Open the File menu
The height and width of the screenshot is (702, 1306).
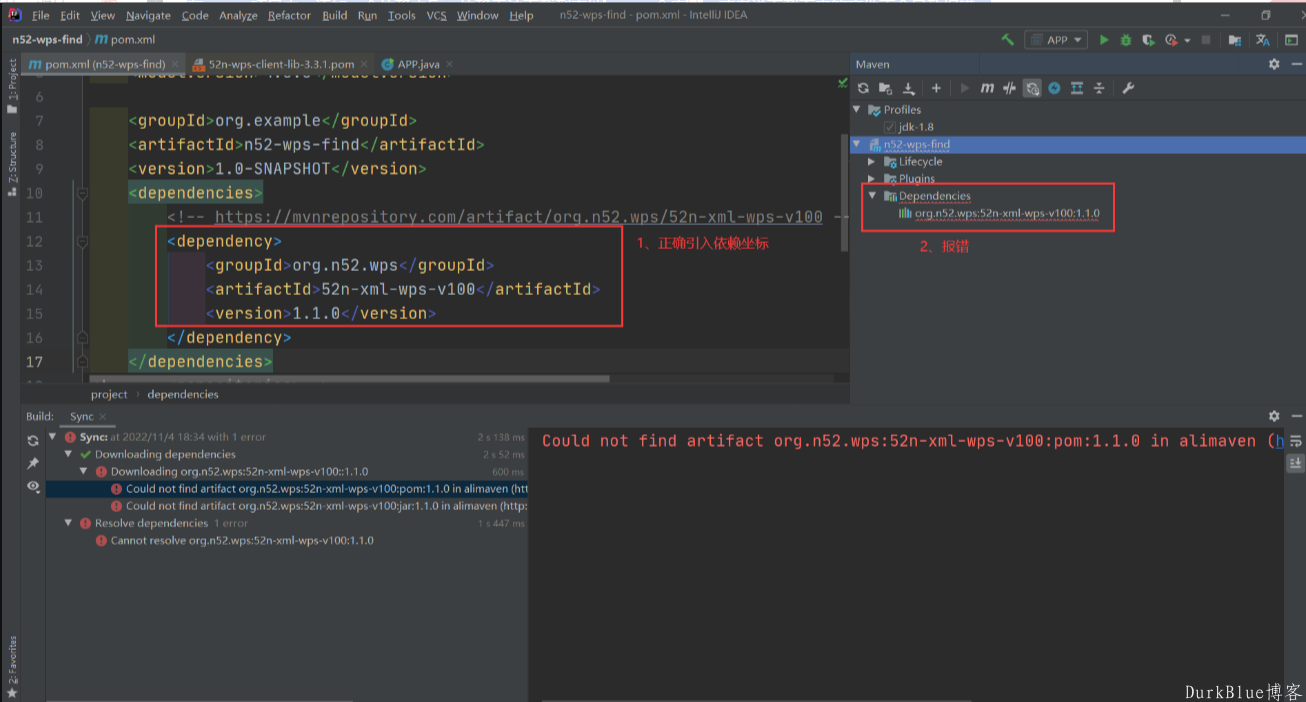tap(40, 15)
